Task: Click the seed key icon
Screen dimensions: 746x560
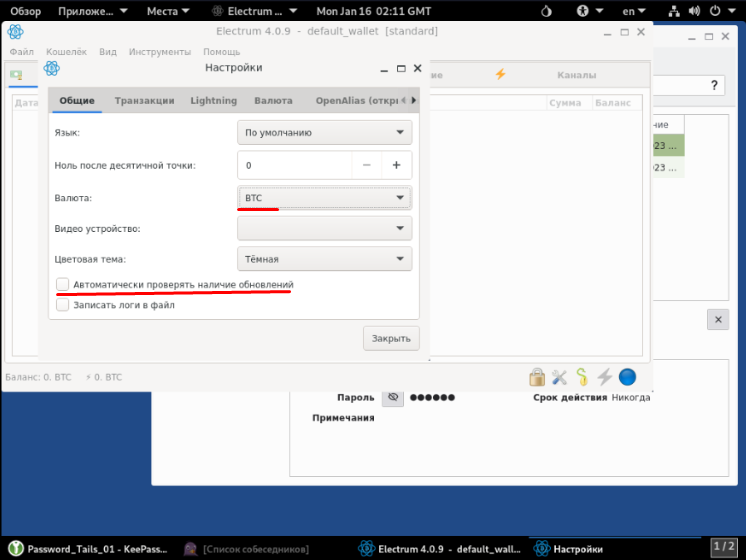Action: [x=581, y=377]
